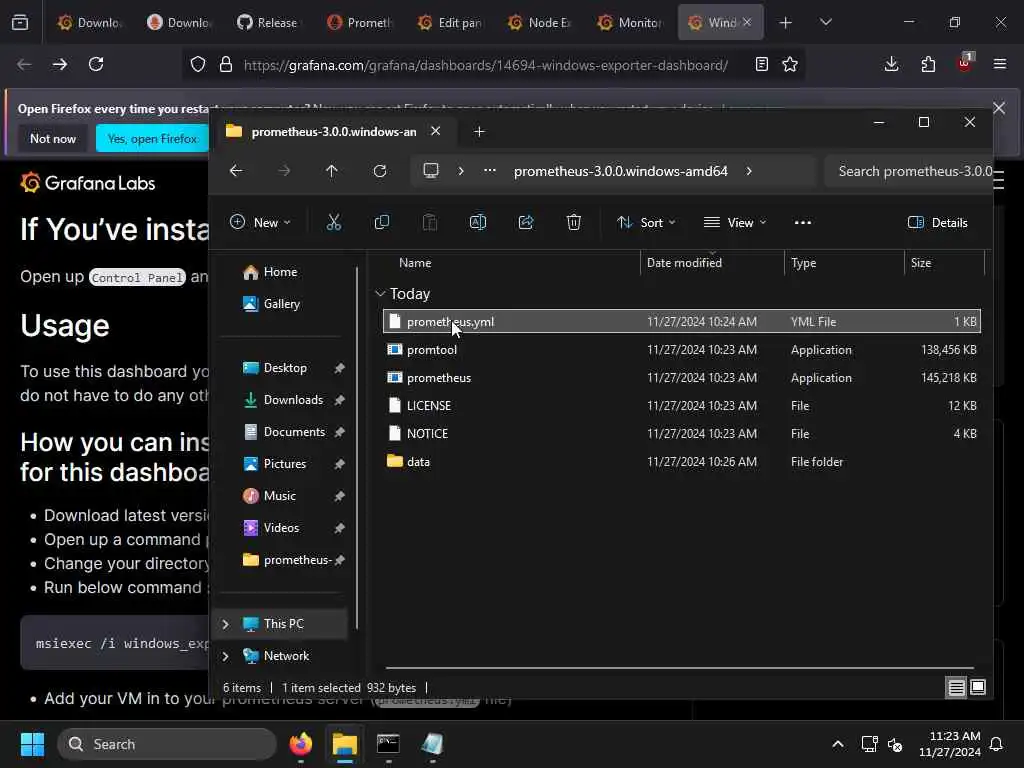The width and height of the screenshot is (1024, 768).
Task: Open the Sort dropdown menu
Action: [x=646, y=223]
